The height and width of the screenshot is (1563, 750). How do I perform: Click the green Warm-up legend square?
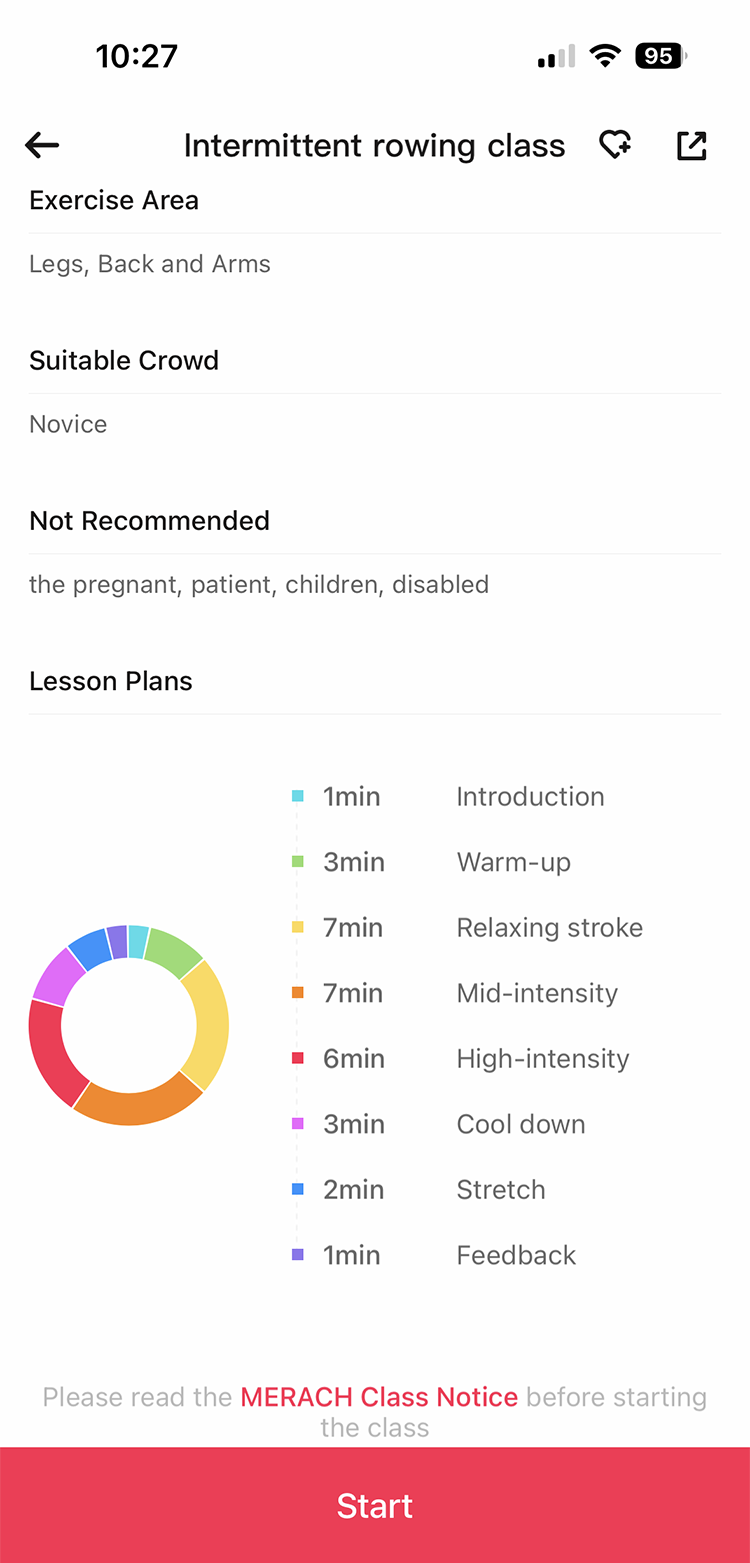tap(298, 862)
